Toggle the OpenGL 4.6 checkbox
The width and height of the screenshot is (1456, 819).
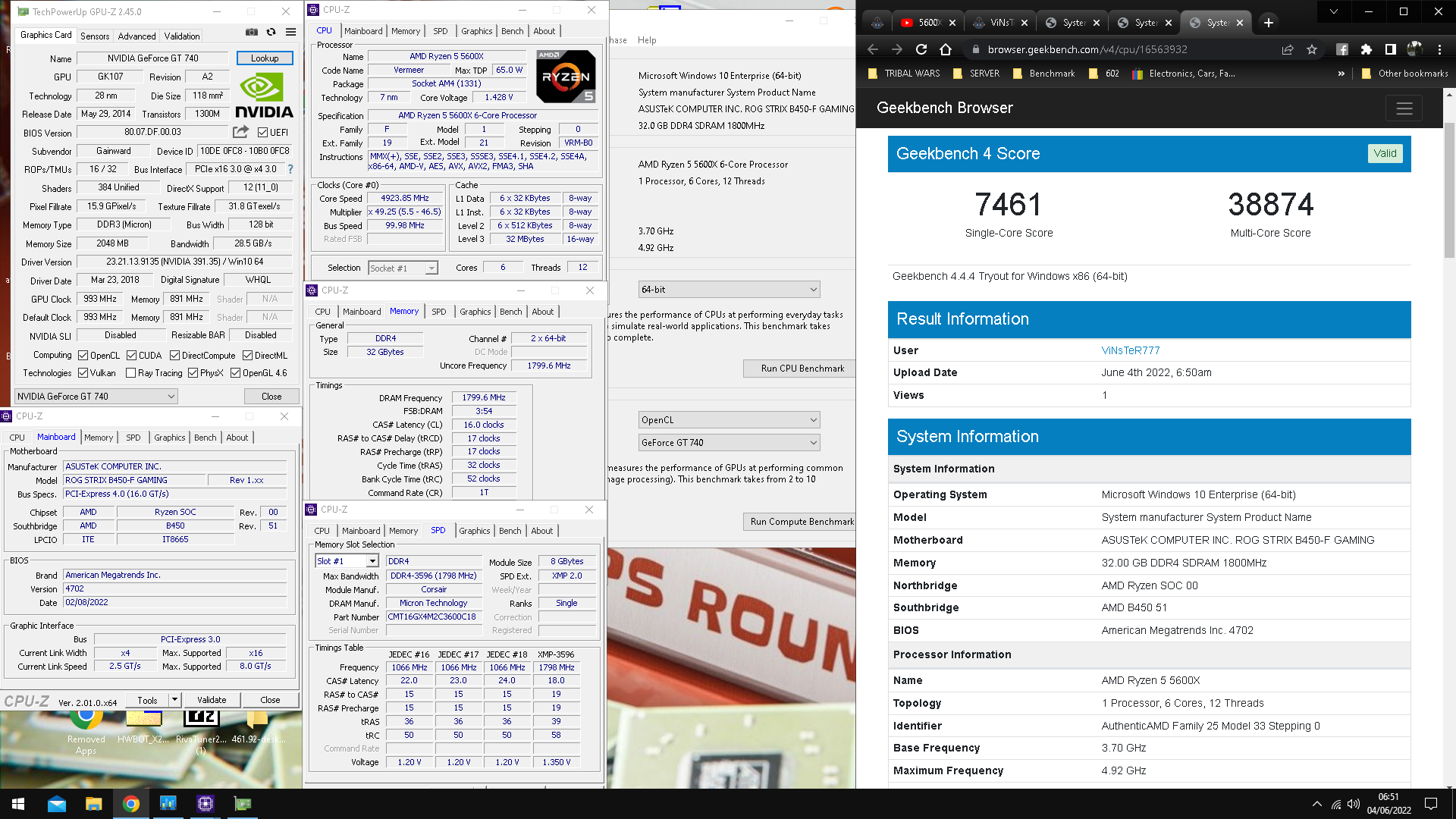pyautogui.click(x=235, y=372)
